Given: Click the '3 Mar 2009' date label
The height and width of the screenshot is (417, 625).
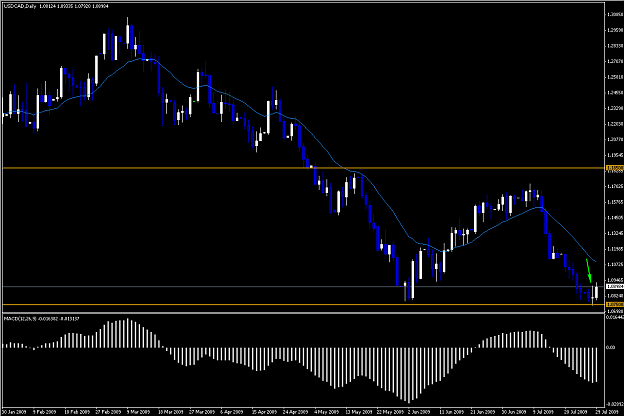Looking at the screenshot, I should [x=139, y=412].
